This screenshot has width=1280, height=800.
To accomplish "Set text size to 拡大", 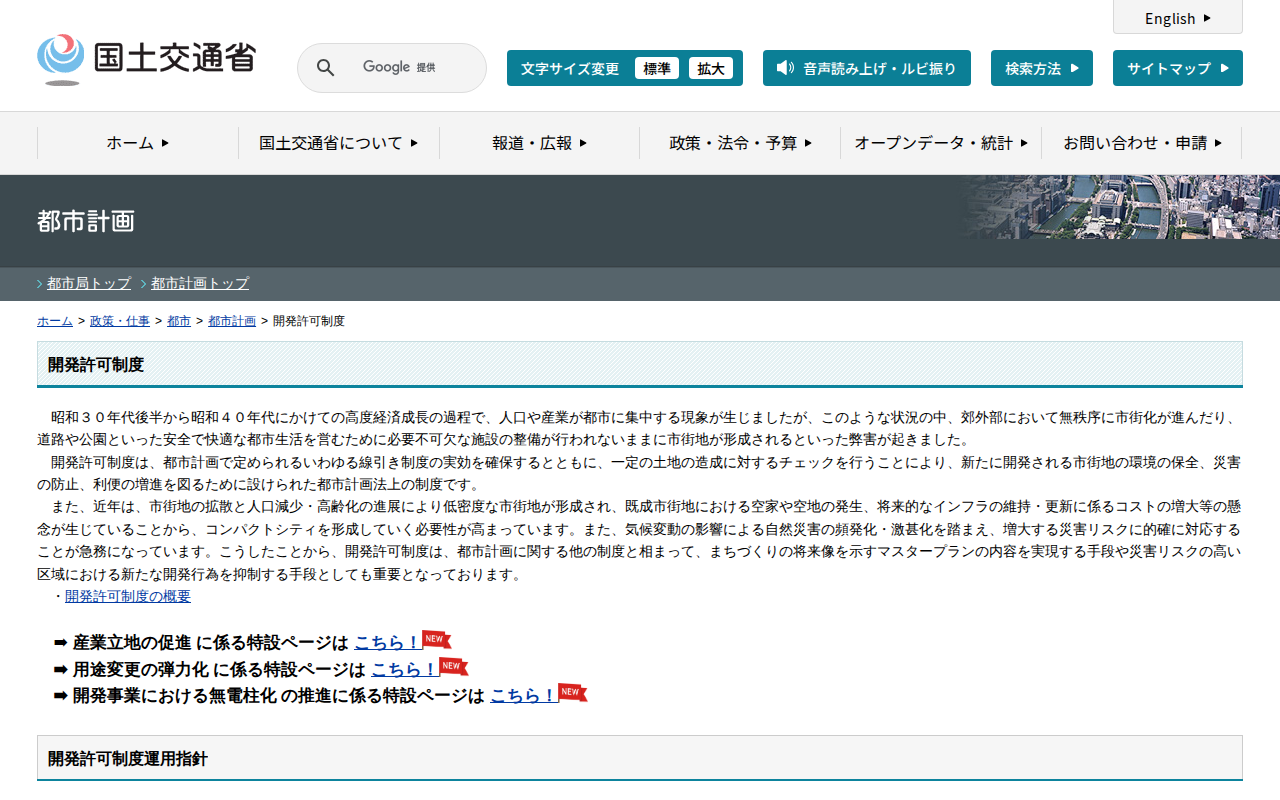I will [x=711, y=68].
